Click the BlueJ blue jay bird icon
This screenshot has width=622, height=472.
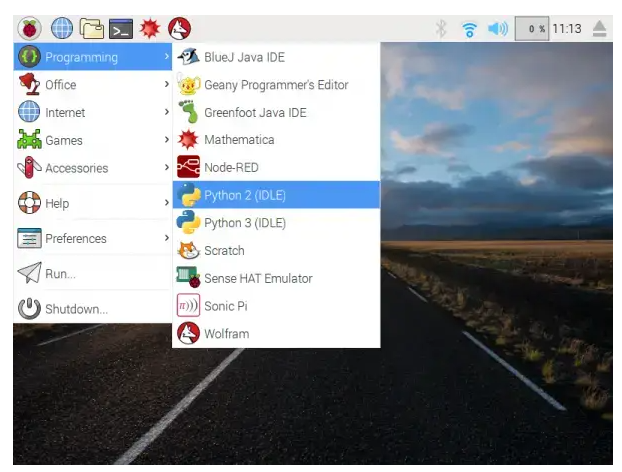point(188,57)
